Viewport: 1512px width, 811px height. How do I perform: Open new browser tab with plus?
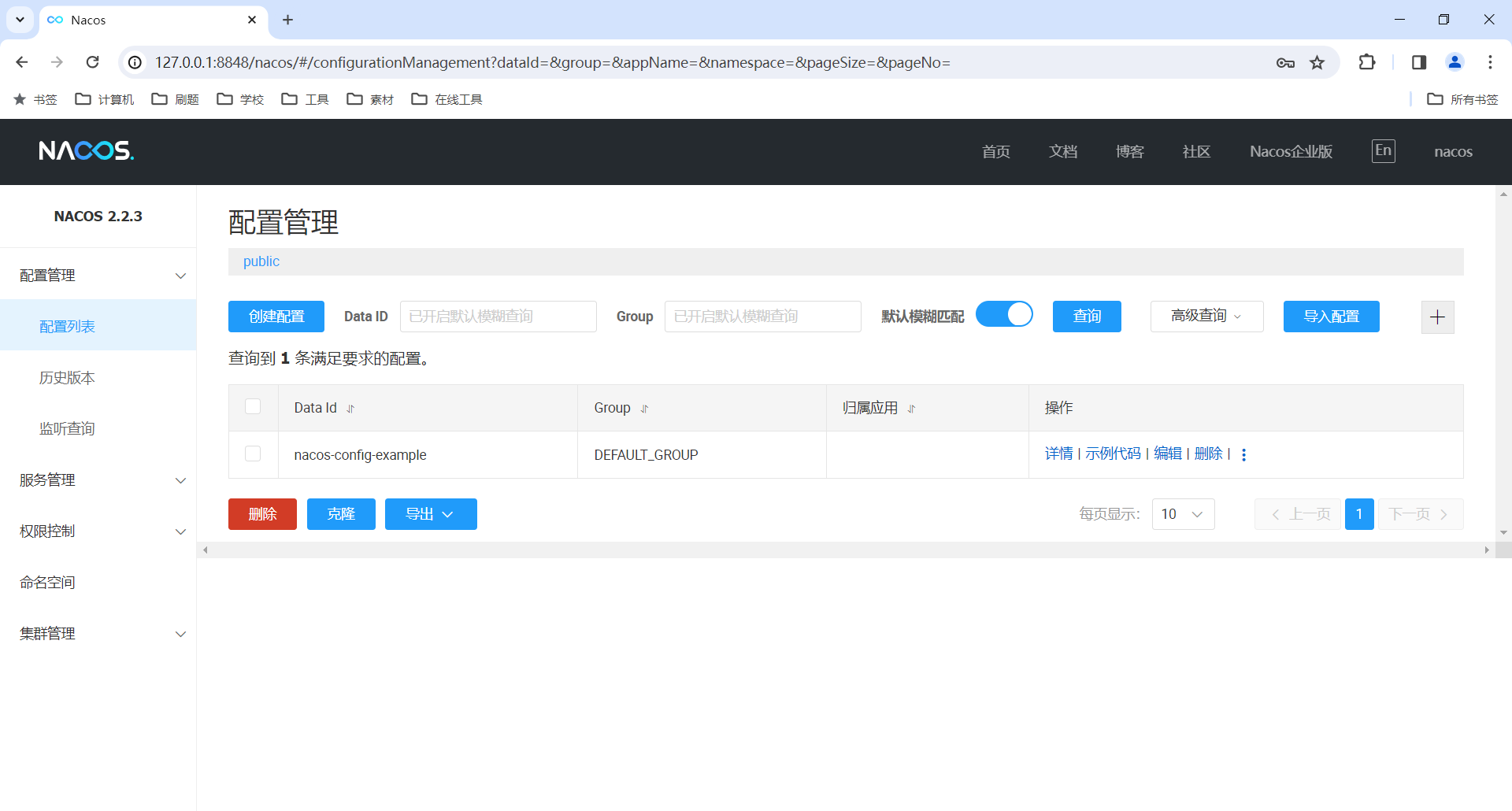[287, 20]
